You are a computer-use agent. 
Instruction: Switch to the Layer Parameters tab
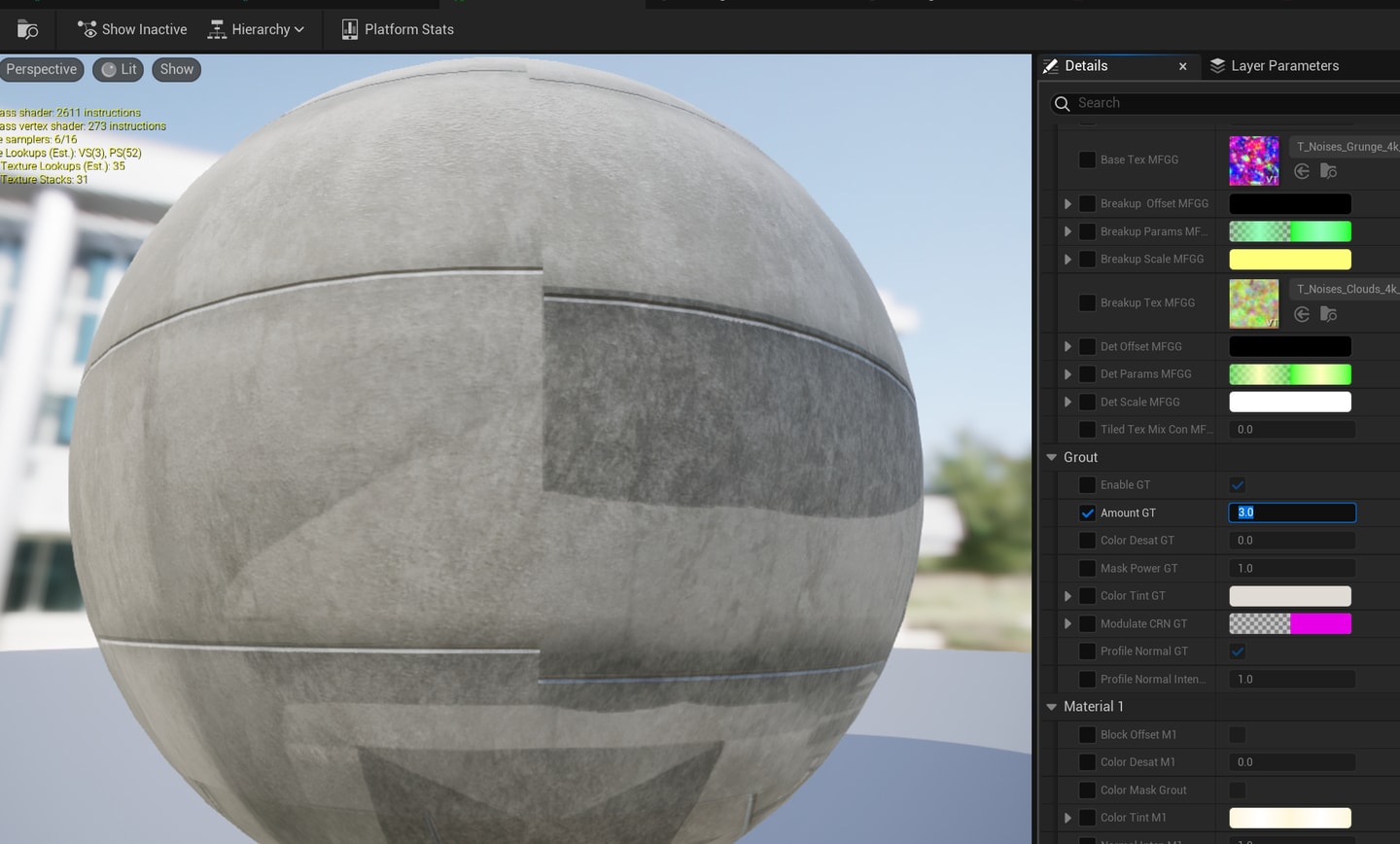click(x=1274, y=65)
